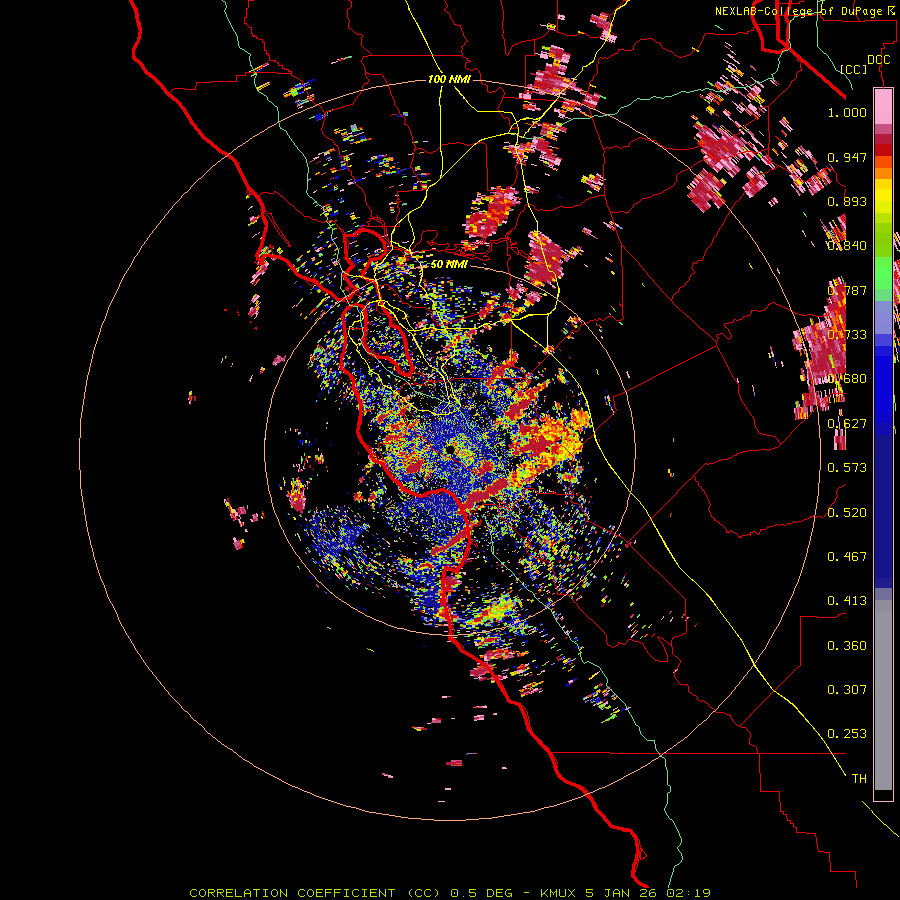Viewport: 900px width, 900px height.
Task: Click the black radar site dot at center
Action: [450, 449]
